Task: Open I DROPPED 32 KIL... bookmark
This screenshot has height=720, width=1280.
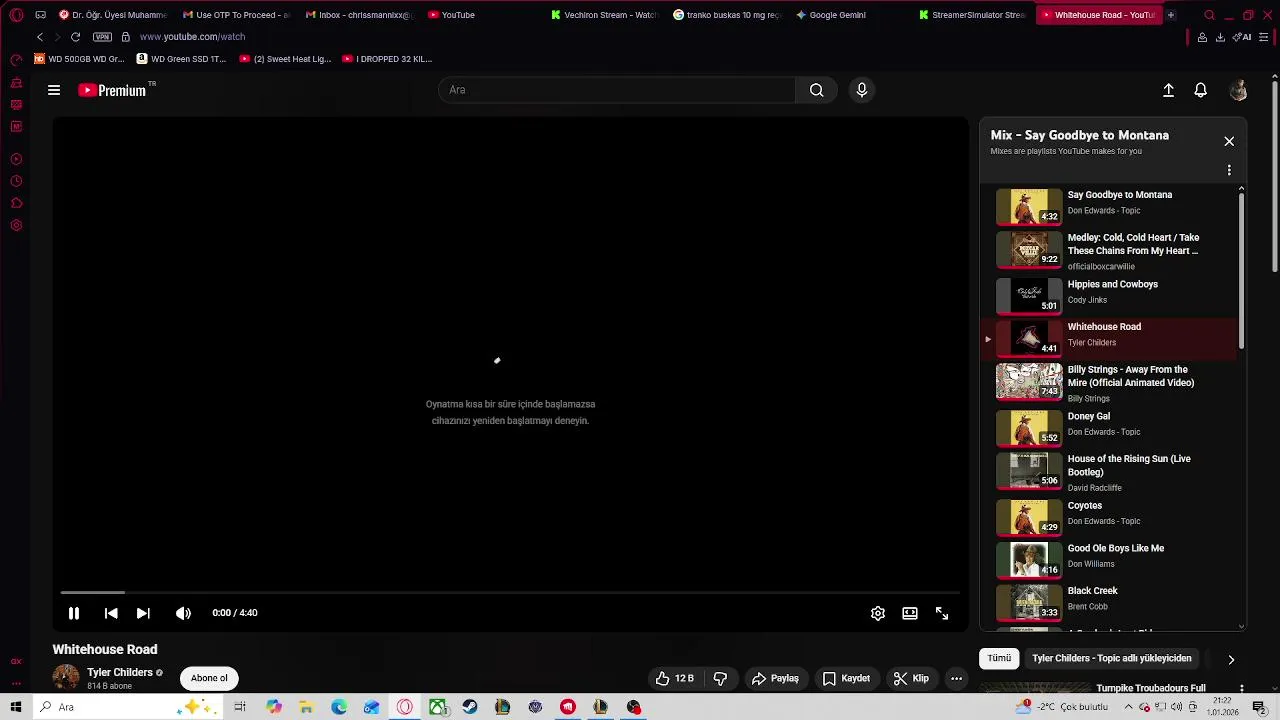Action: (x=387, y=59)
